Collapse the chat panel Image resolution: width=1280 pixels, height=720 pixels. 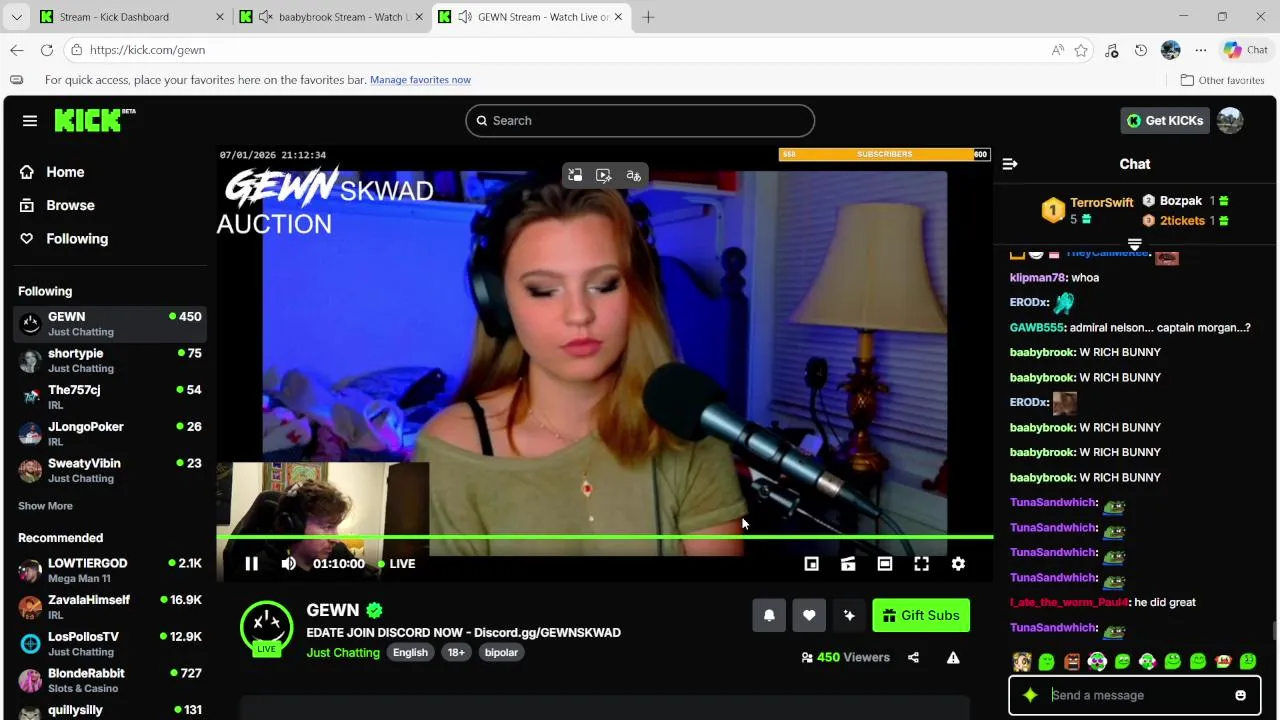[1010, 164]
